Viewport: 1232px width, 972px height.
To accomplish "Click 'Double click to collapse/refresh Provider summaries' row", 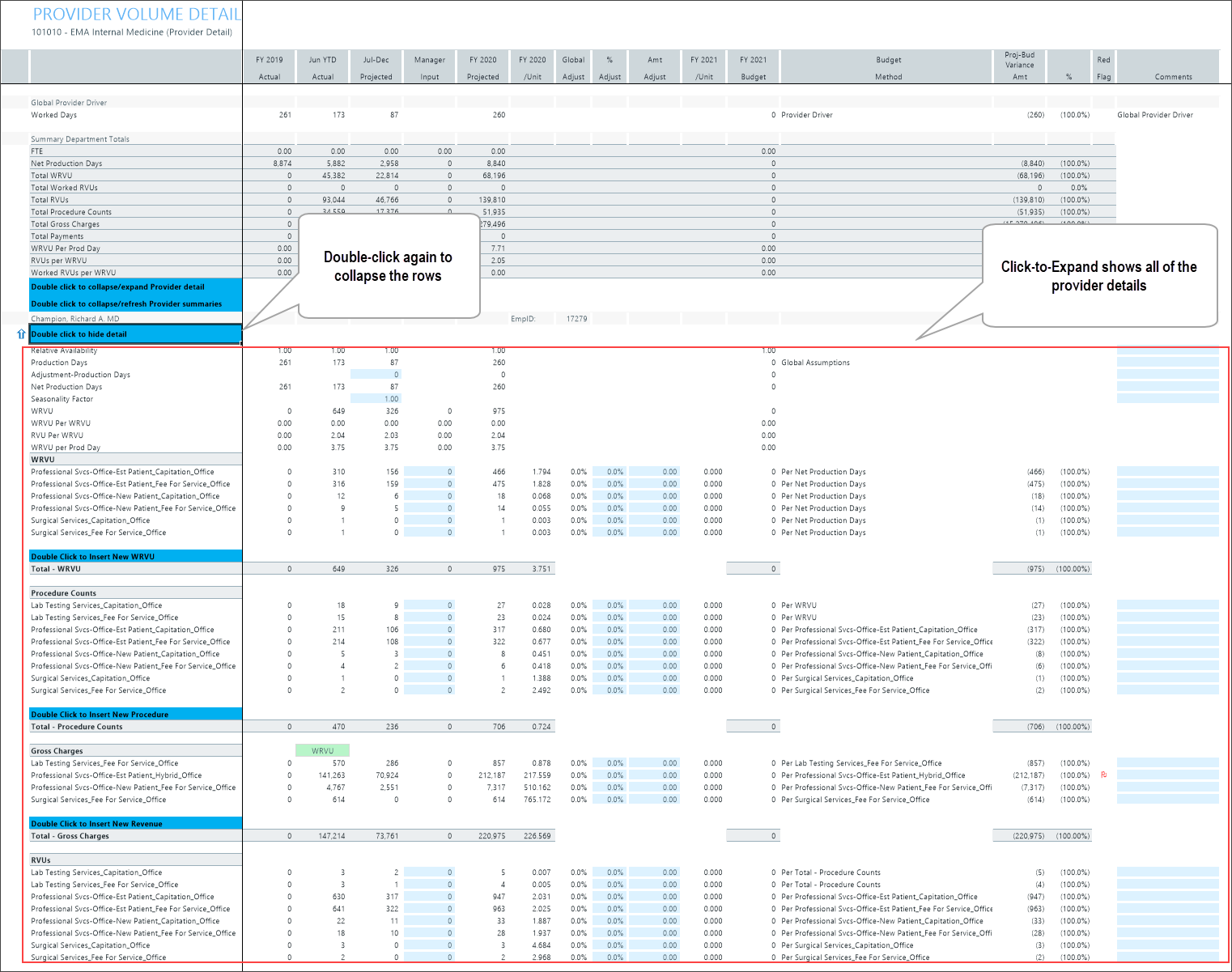I will coord(135,304).
